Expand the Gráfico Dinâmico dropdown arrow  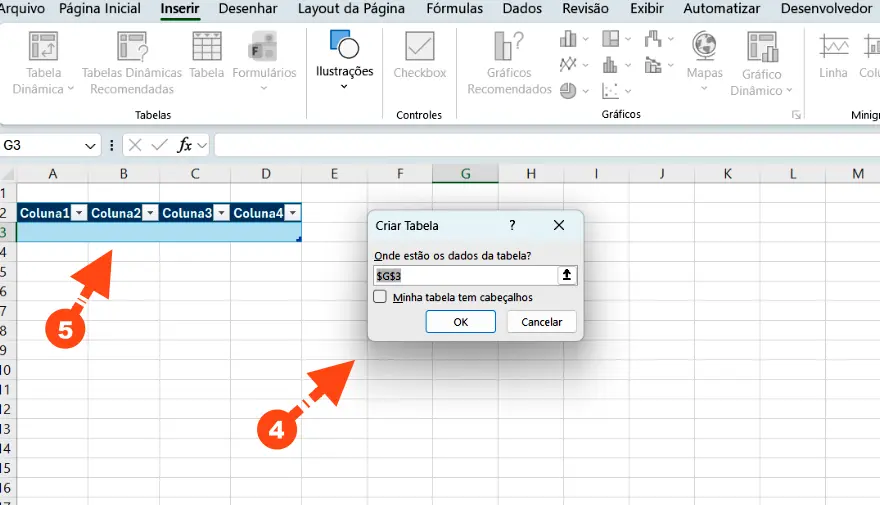(x=789, y=90)
